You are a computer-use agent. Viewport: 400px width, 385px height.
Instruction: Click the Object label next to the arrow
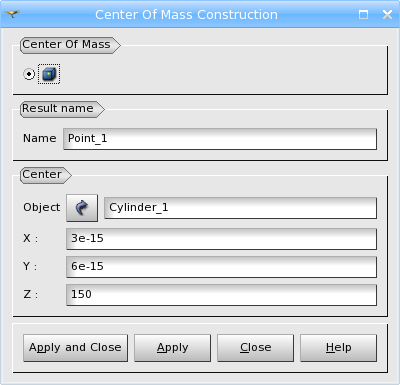pyautogui.click(x=42, y=208)
